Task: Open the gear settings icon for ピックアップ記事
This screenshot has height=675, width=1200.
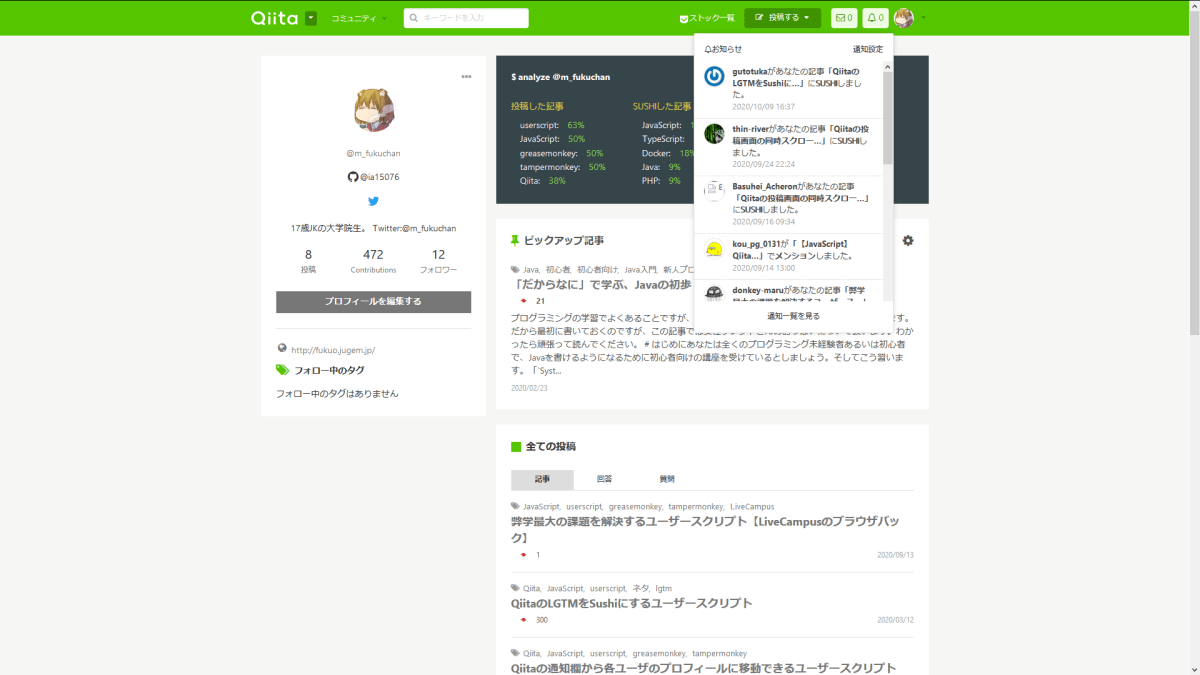Action: tap(908, 241)
